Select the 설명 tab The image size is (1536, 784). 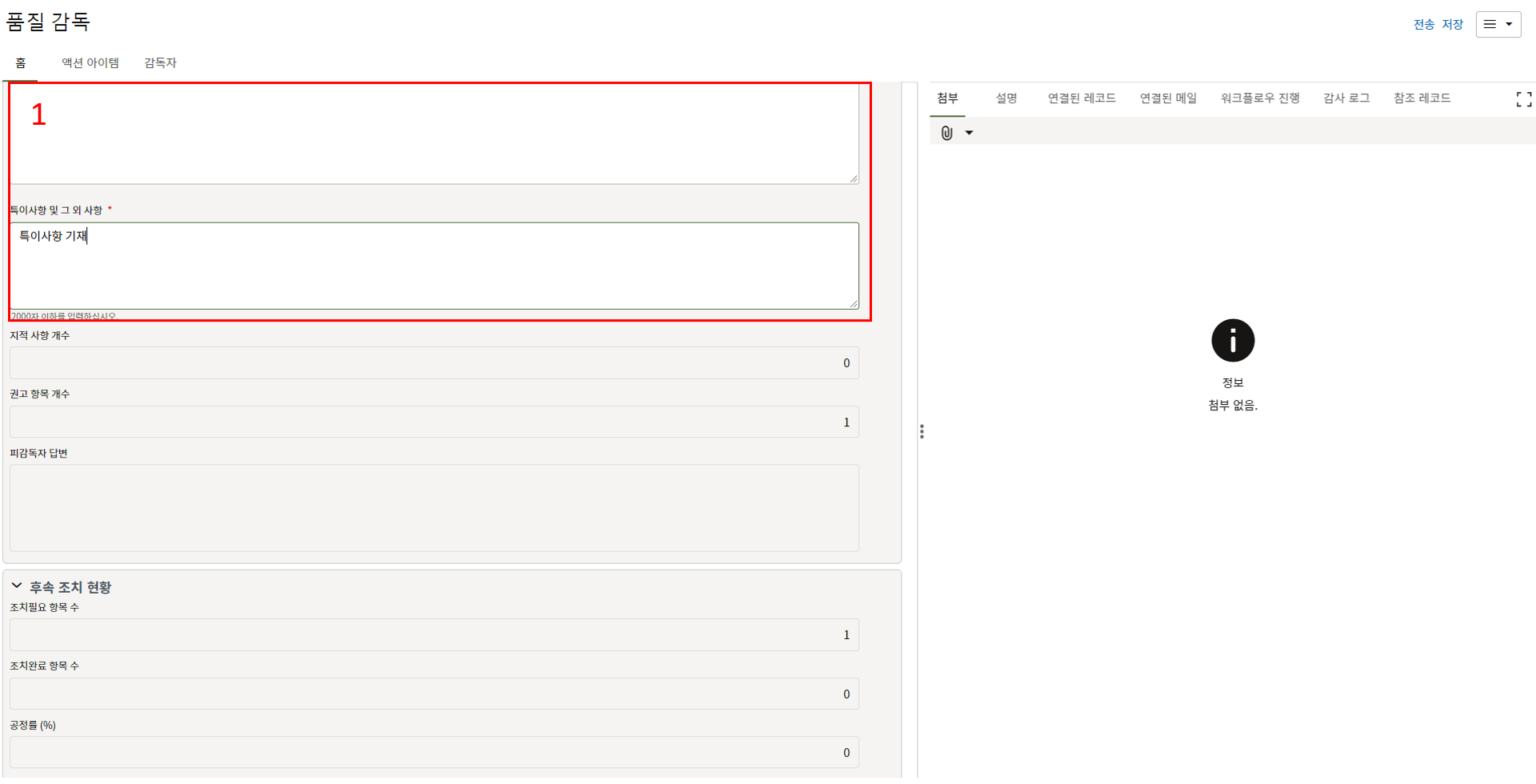click(1006, 98)
